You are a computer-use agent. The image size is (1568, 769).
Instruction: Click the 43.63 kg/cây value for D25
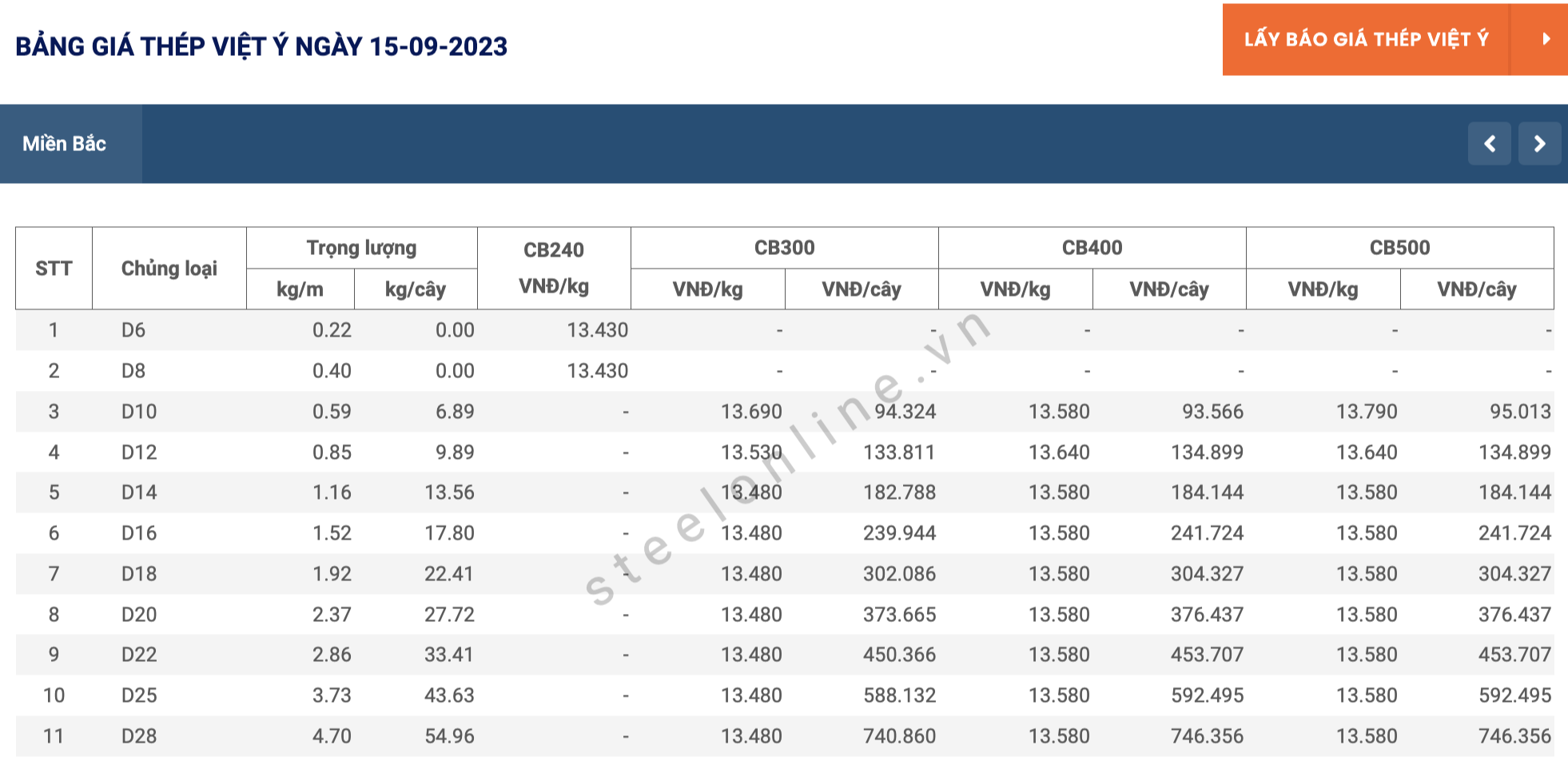[x=450, y=695]
